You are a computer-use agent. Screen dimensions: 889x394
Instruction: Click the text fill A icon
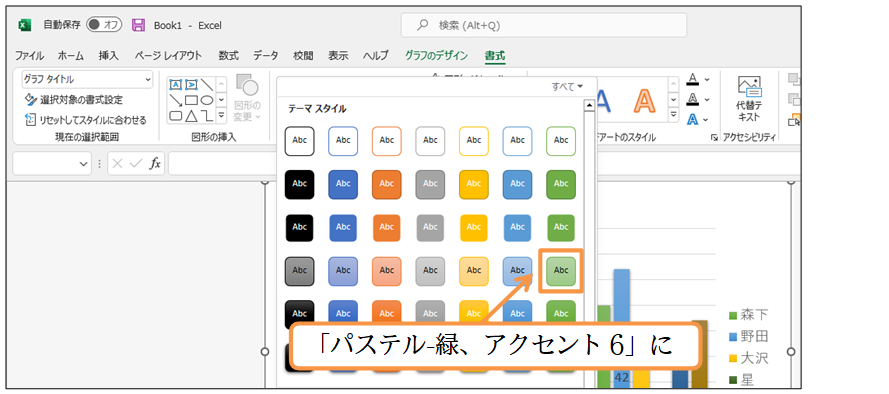coord(692,80)
